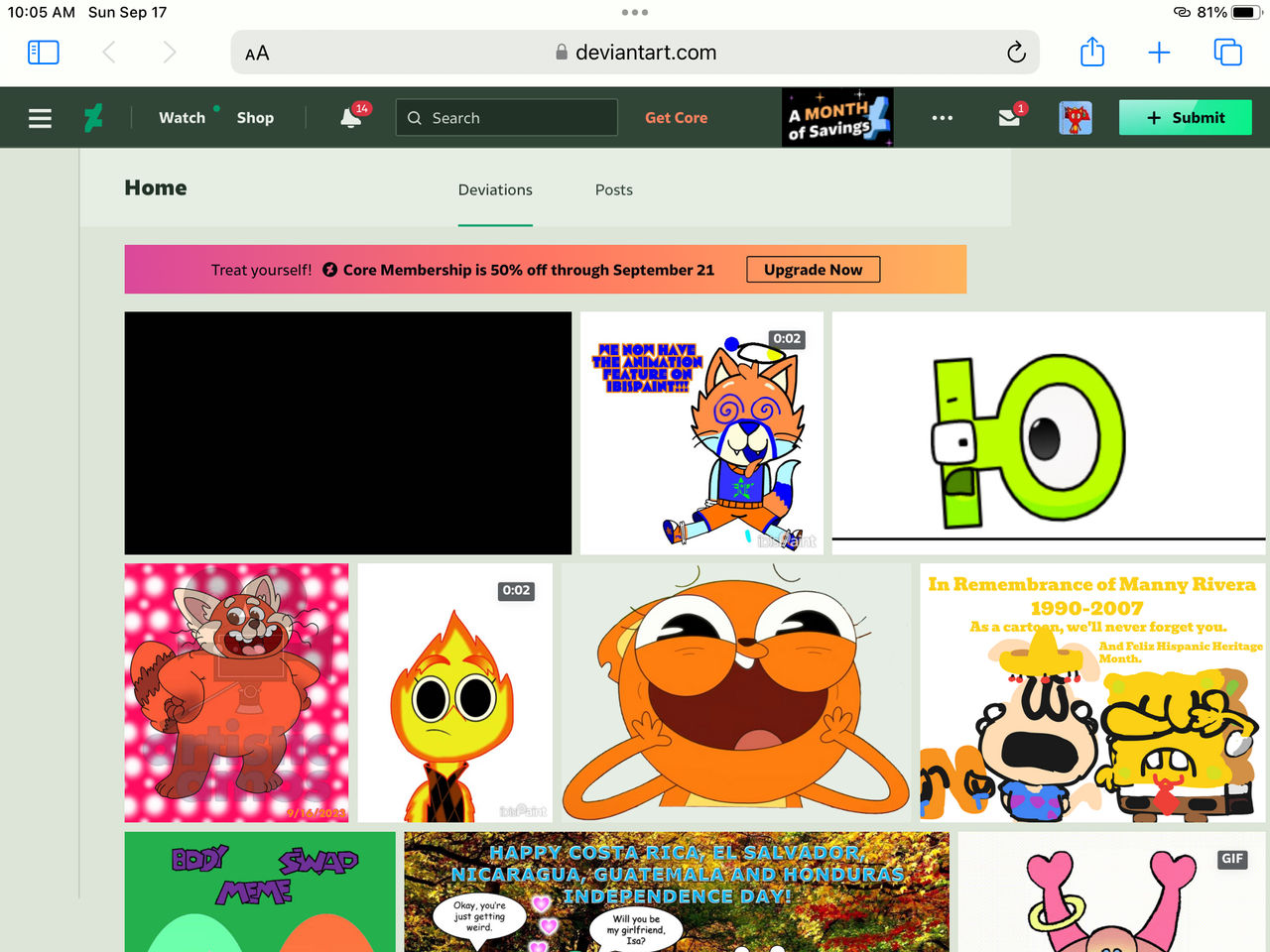Screen dimensions: 1270x952
Task: Click the DeviantArt logo icon
Action: point(93,118)
